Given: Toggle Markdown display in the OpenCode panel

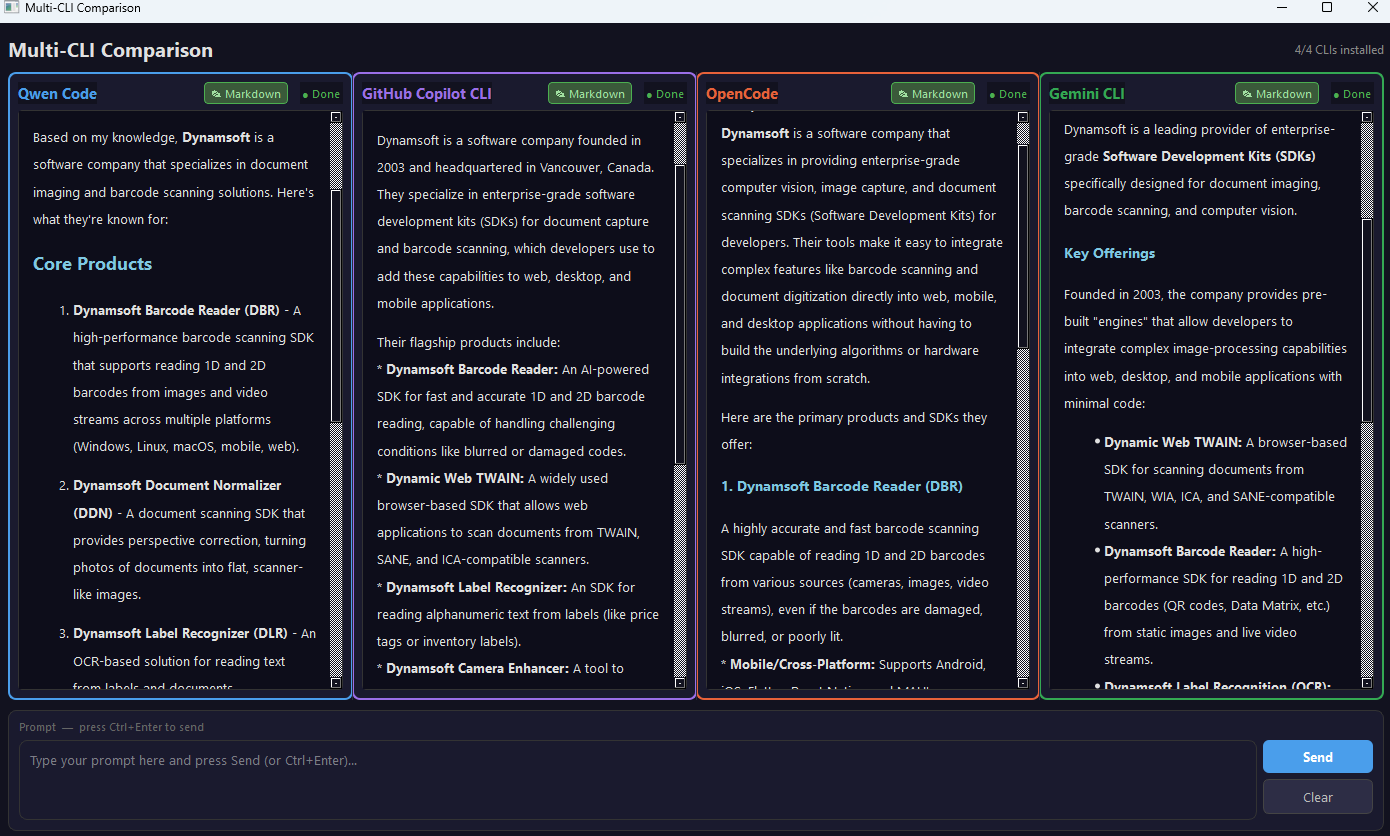Looking at the screenshot, I should coord(932,93).
